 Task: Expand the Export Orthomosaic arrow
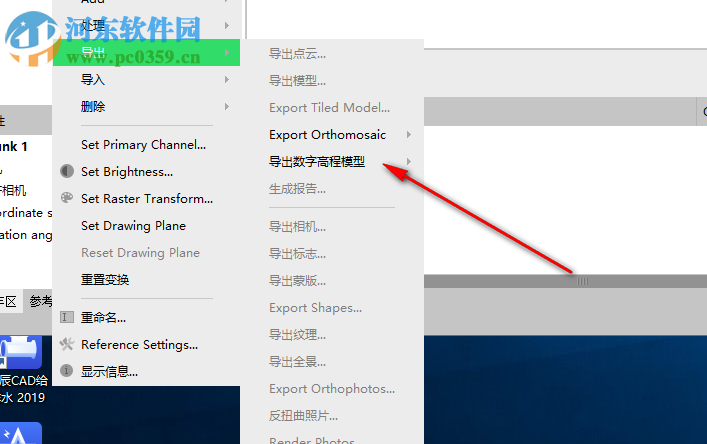click(x=409, y=135)
